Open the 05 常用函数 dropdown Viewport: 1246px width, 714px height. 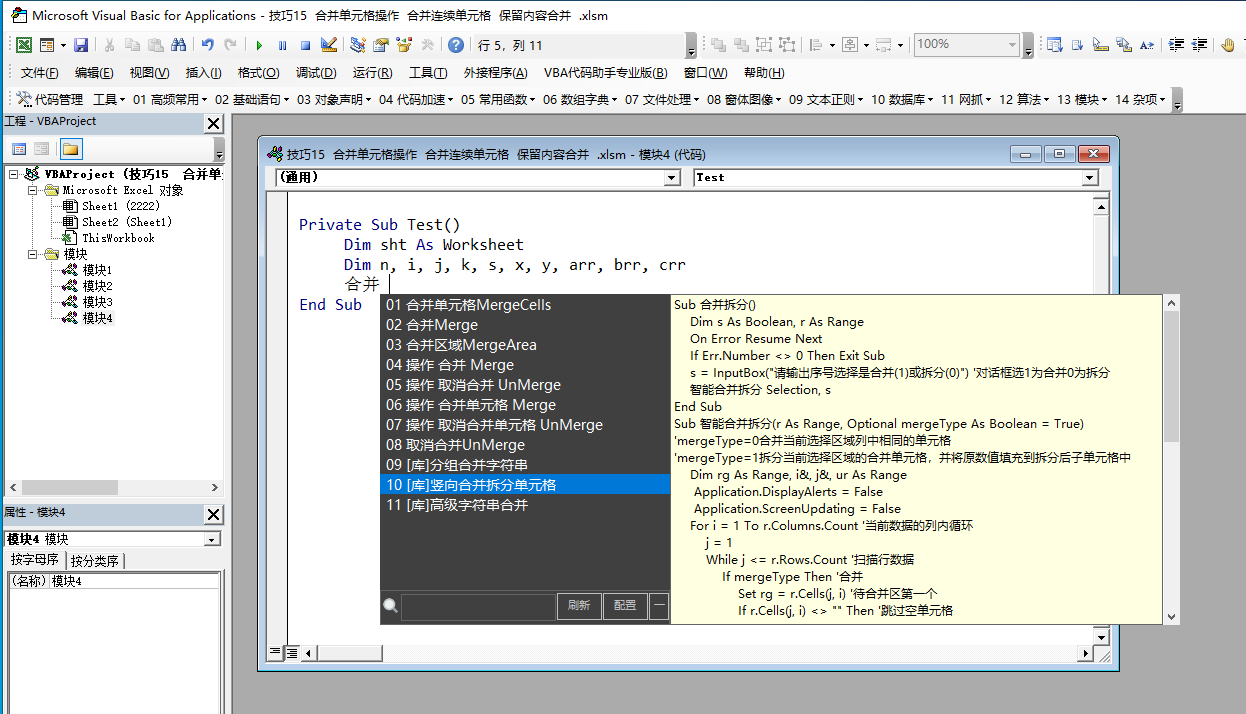coord(499,99)
